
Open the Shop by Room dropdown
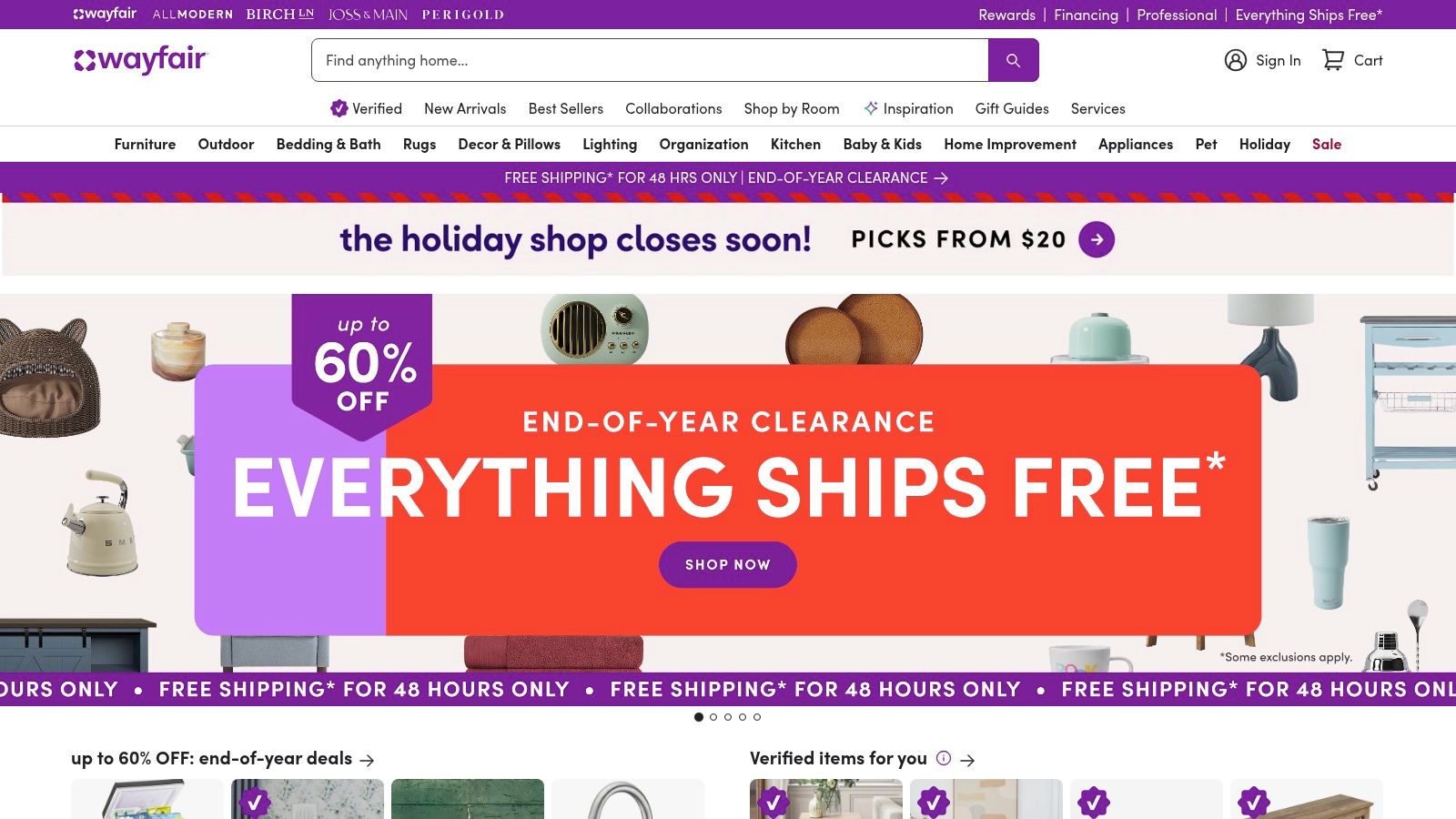point(791,108)
